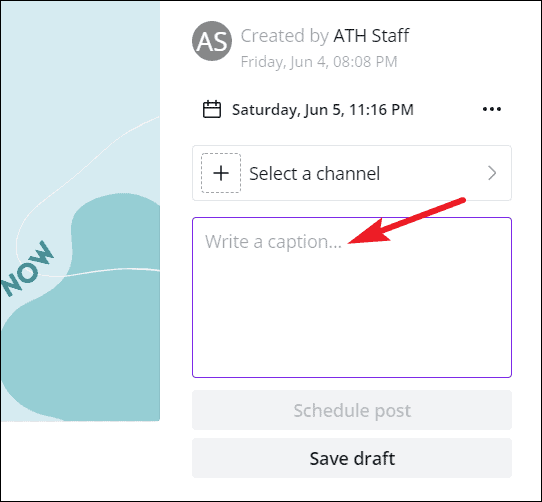Image resolution: width=542 pixels, height=502 pixels.
Task: Open the calendar icon for scheduling
Action: [x=212, y=109]
